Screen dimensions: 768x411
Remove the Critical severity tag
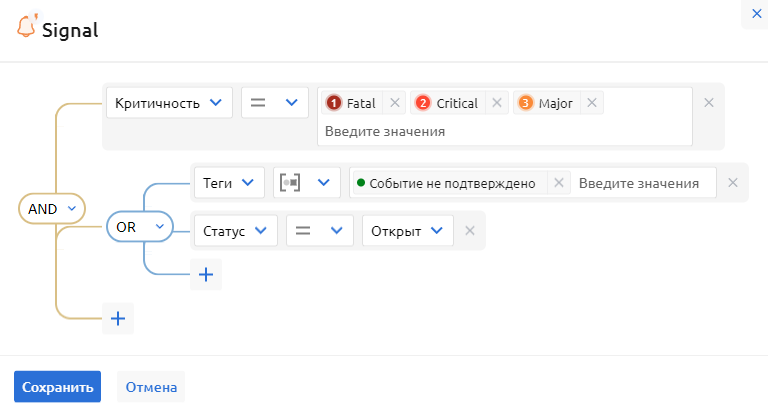496,103
